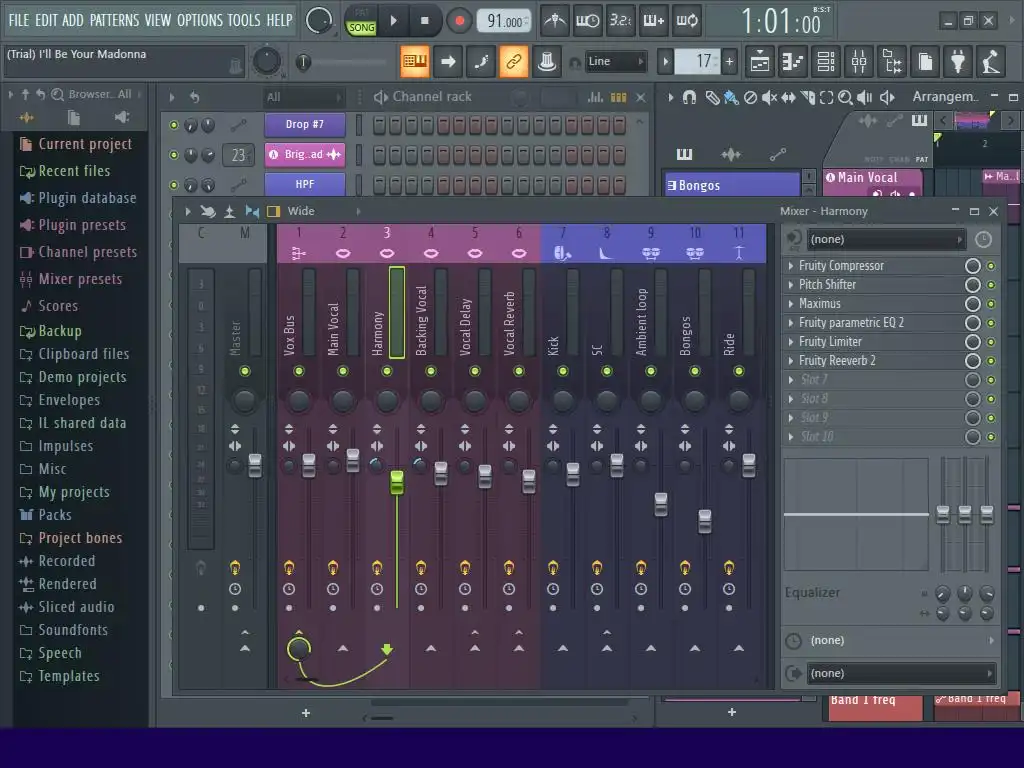The image size is (1024, 768).
Task: Arm the red Record button
Action: coord(459,21)
